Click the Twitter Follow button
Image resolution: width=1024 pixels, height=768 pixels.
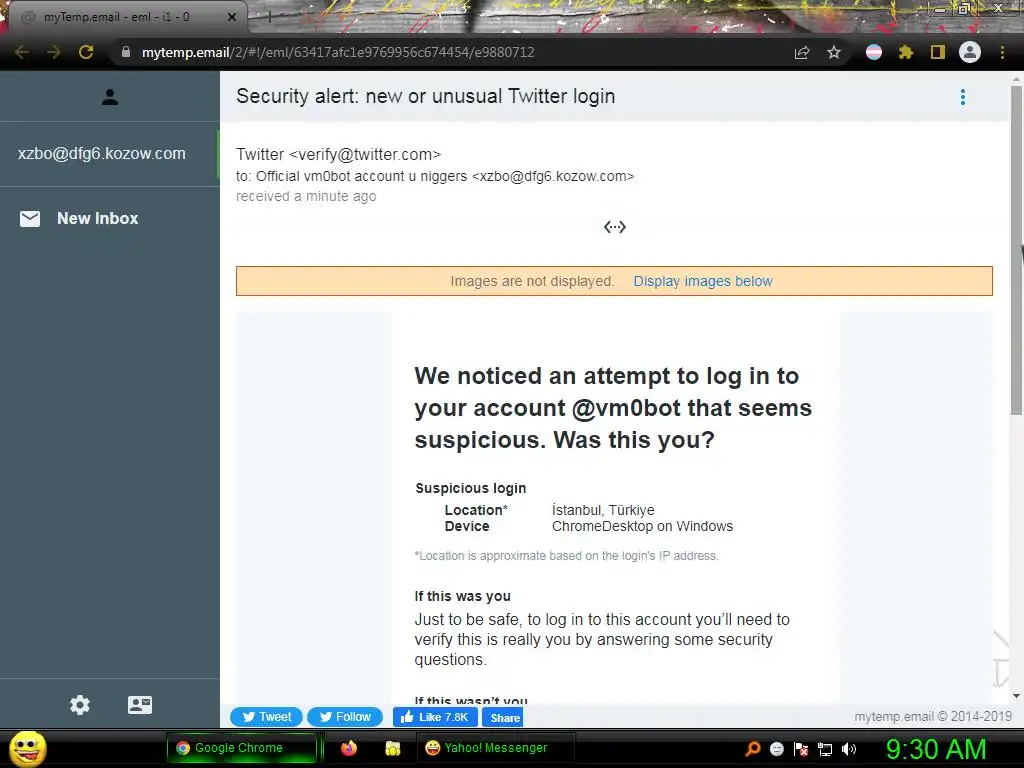point(345,717)
